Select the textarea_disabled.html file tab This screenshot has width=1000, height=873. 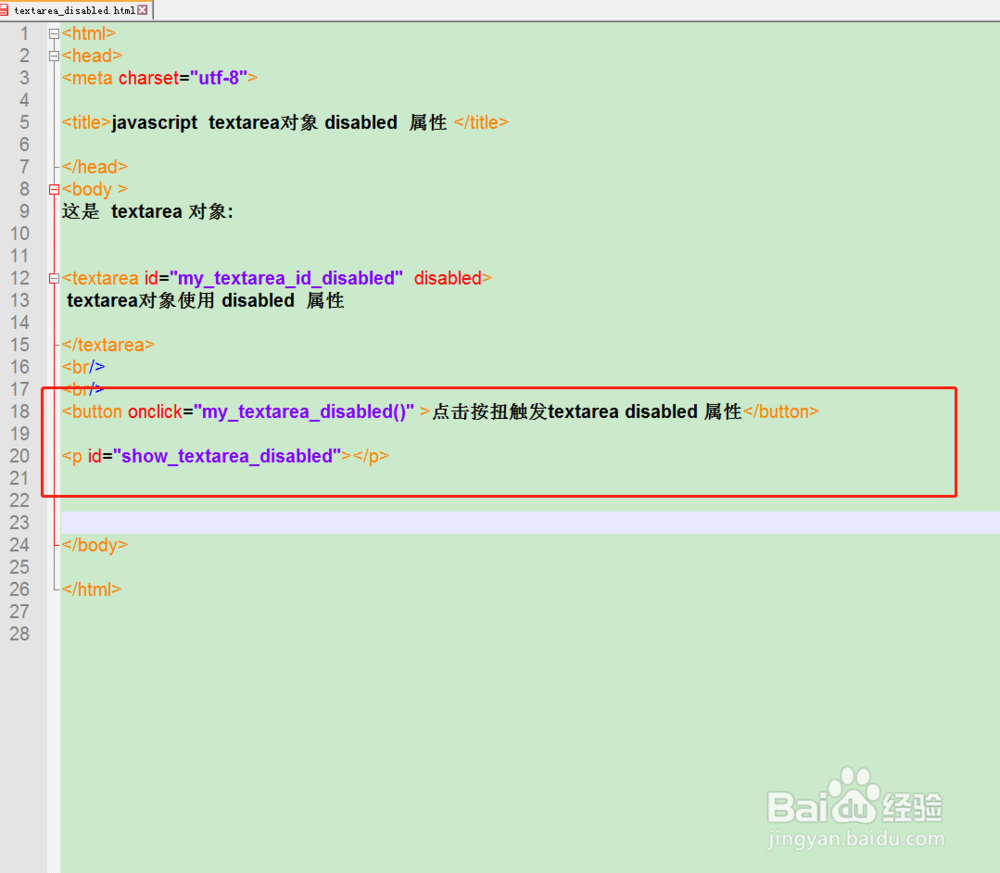pyautogui.click(x=75, y=10)
